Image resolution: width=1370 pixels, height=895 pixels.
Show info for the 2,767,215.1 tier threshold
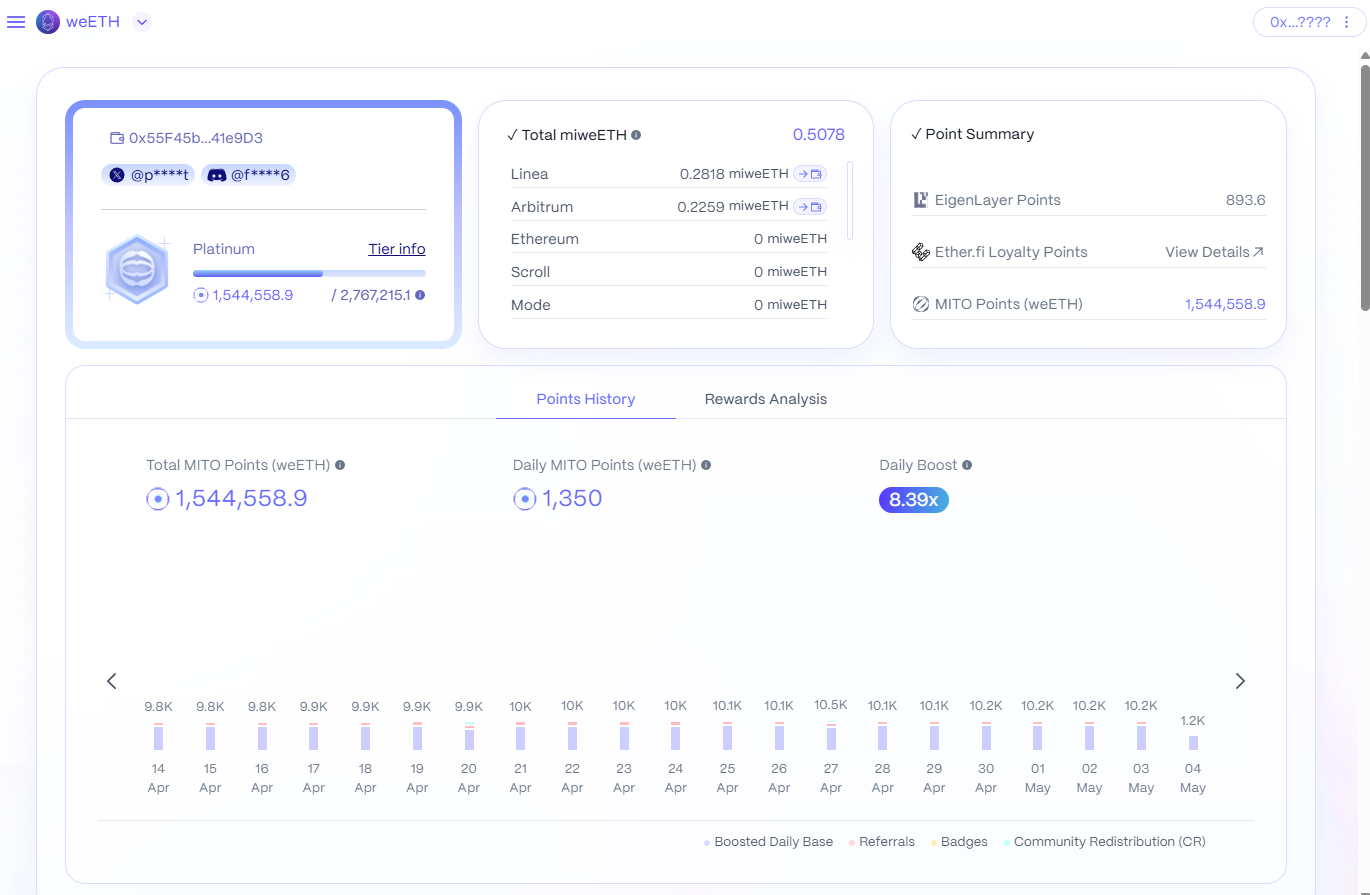click(420, 295)
